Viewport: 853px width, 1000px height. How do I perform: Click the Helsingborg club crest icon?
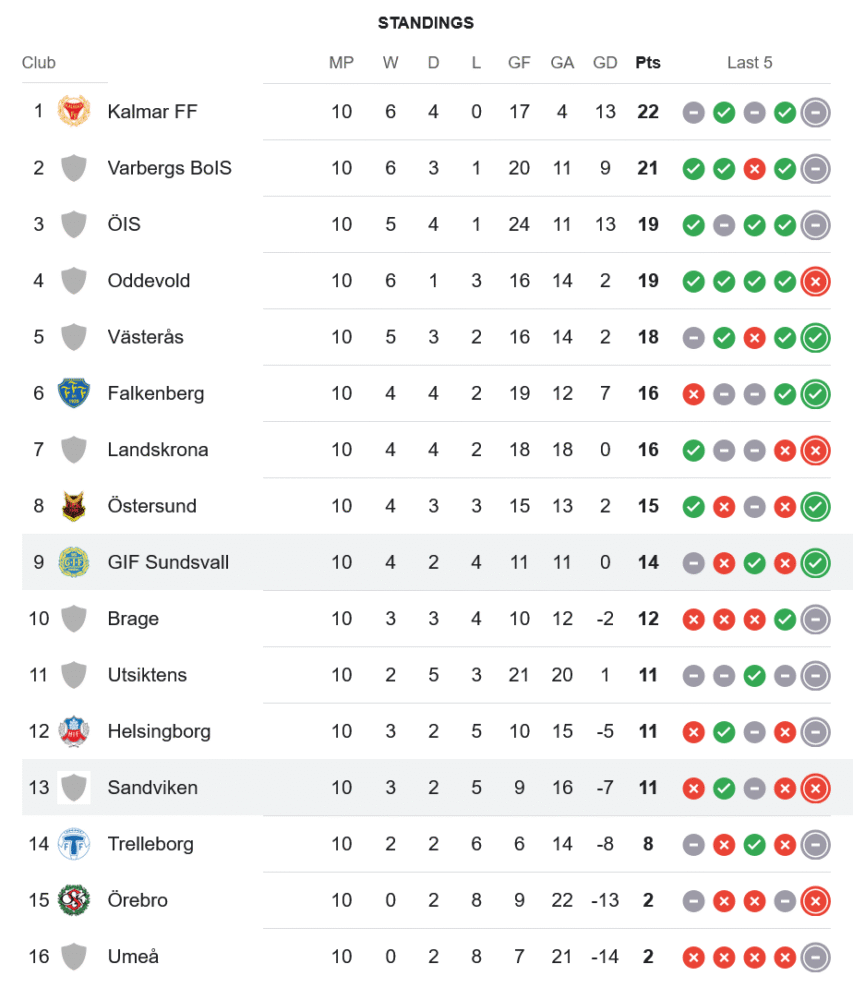[x=73, y=732]
